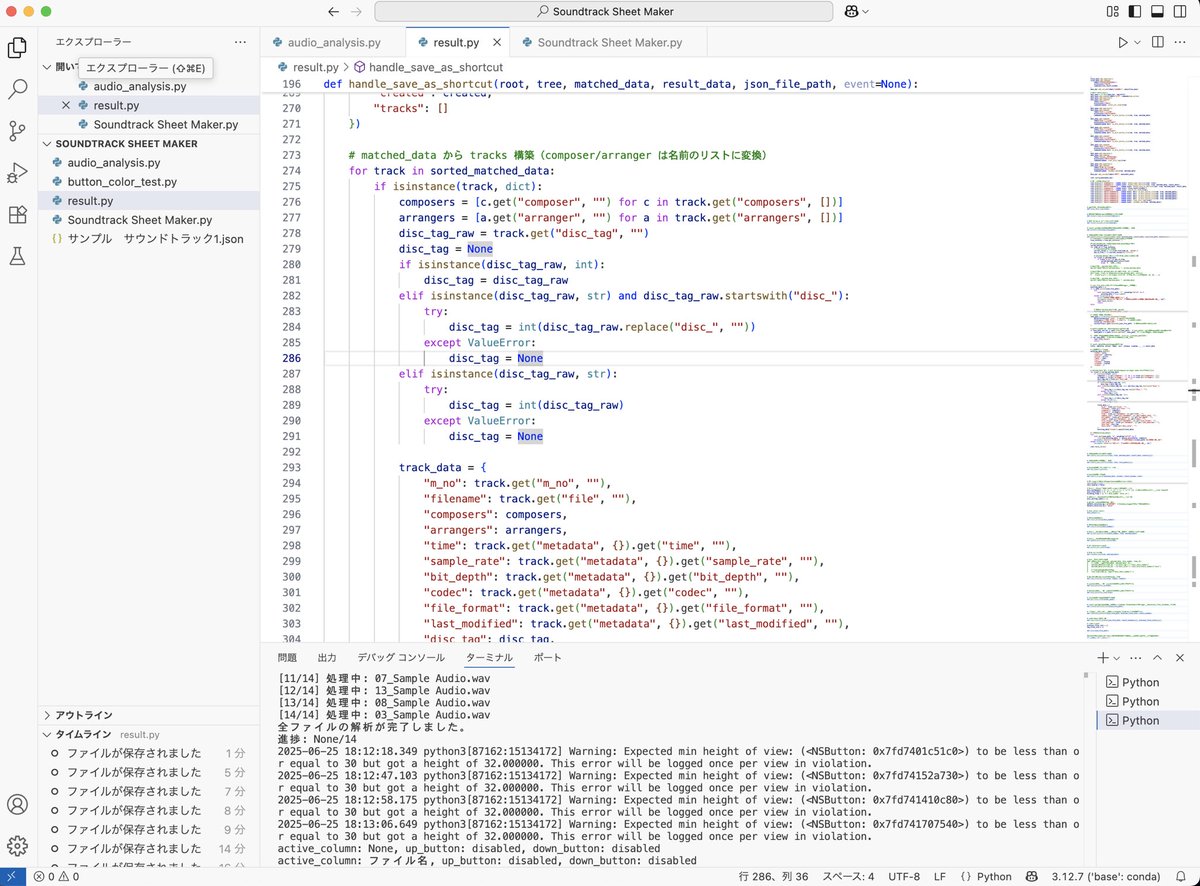
Task: Close the terminal panel
Action: pyautogui.click(x=1181, y=658)
